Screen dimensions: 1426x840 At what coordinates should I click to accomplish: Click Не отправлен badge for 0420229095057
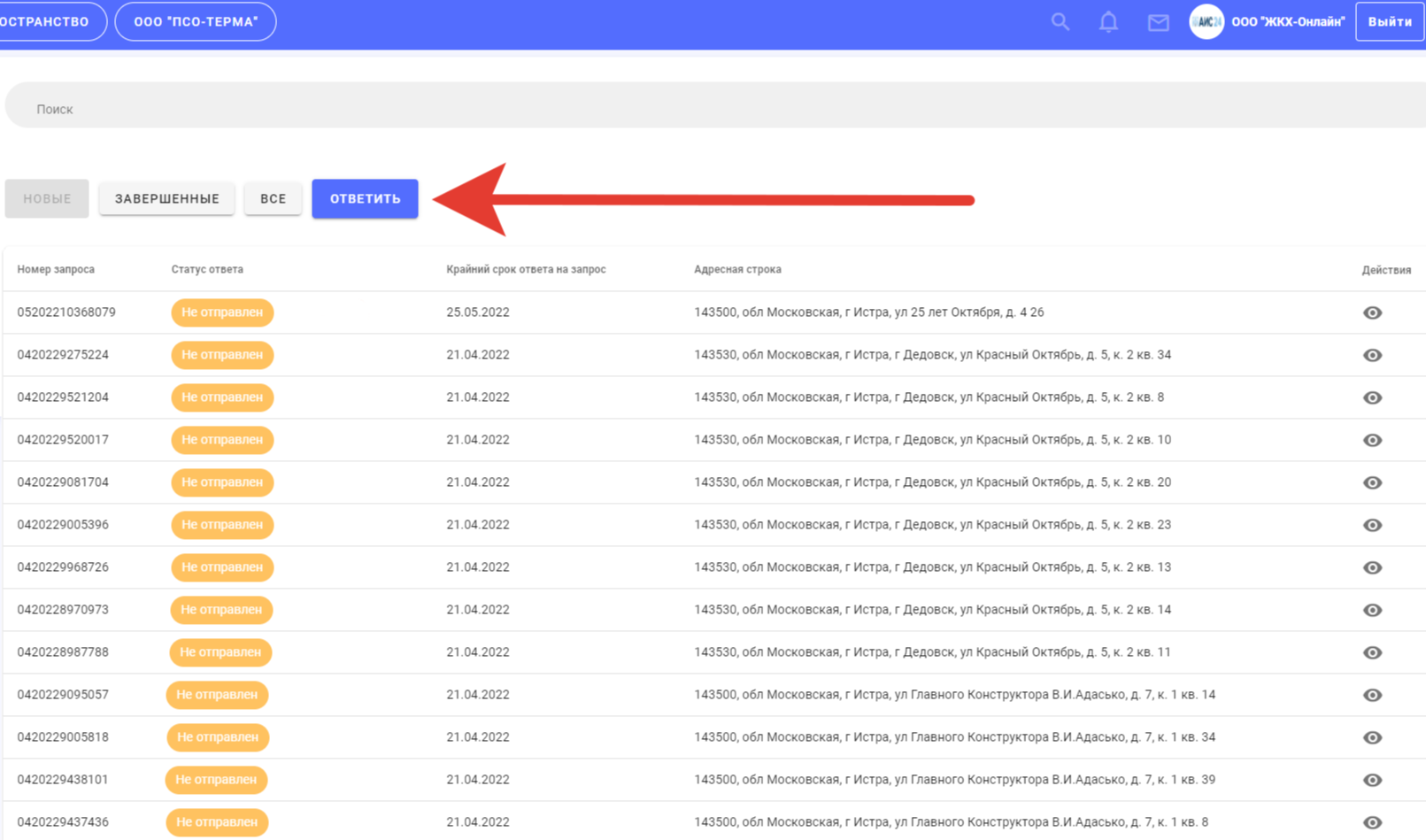(x=217, y=695)
